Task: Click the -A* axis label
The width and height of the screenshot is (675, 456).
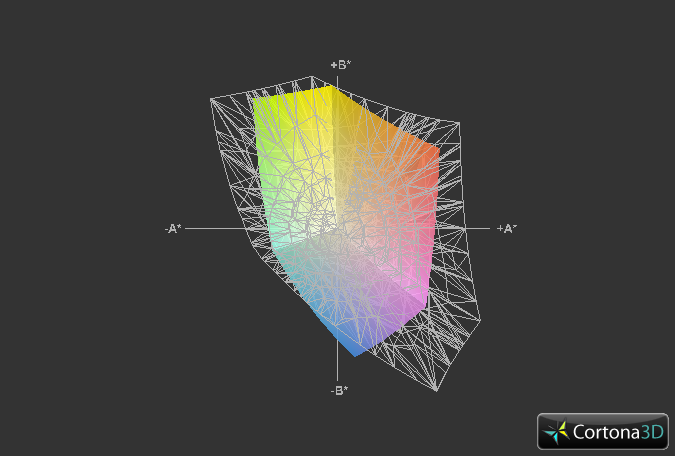Action: (x=173, y=229)
